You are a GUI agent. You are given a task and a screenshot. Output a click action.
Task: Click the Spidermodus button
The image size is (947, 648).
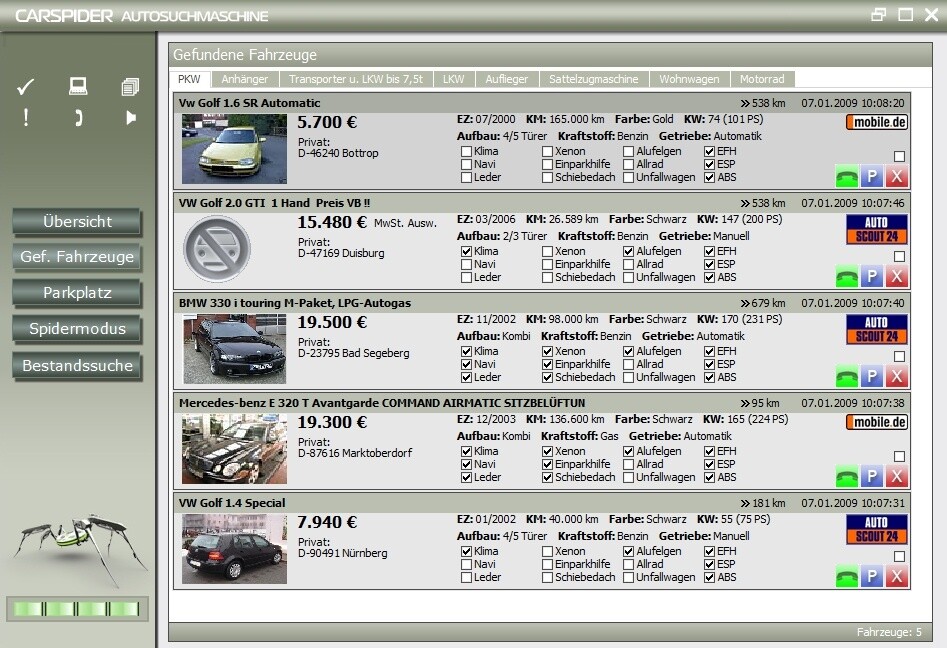click(77, 329)
